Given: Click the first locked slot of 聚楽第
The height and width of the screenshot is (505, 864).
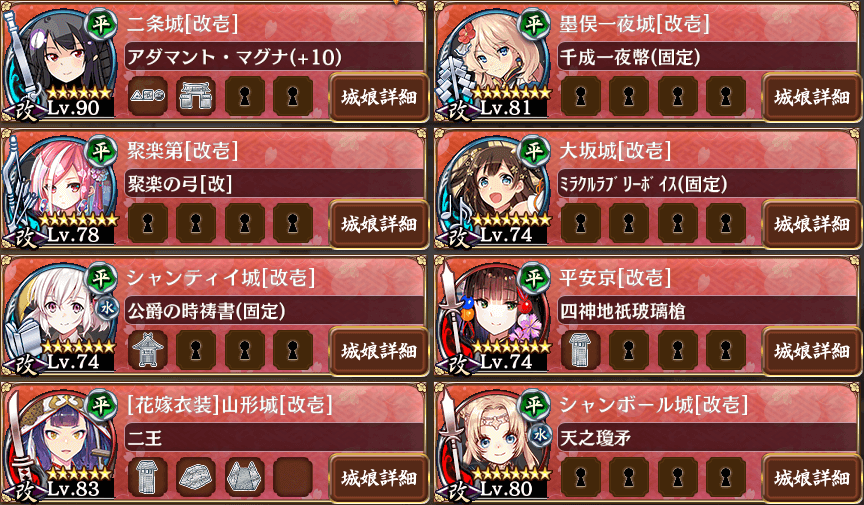Looking at the screenshot, I should (148, 223).
